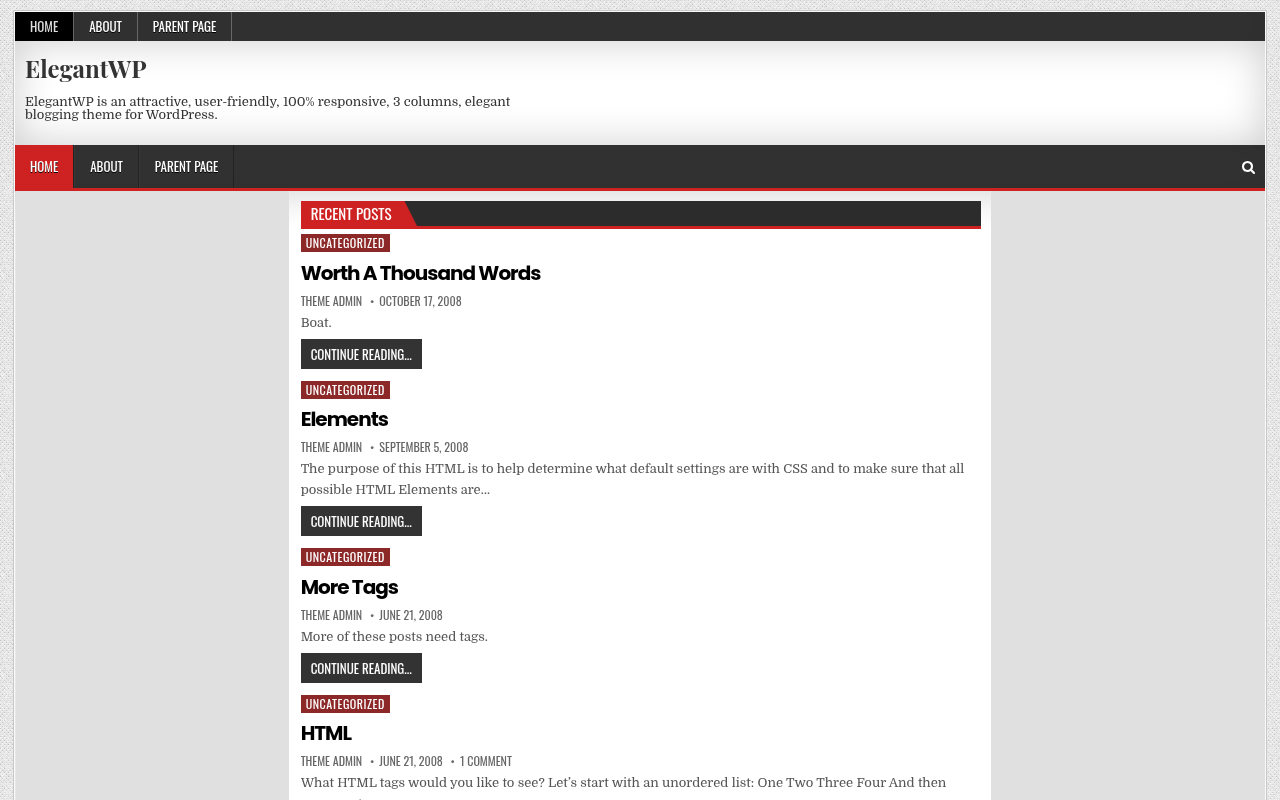Click HOME in the top secondary menu
Image resolution: width=1280 pixels, height=800 pixels.
pos(44,27)
